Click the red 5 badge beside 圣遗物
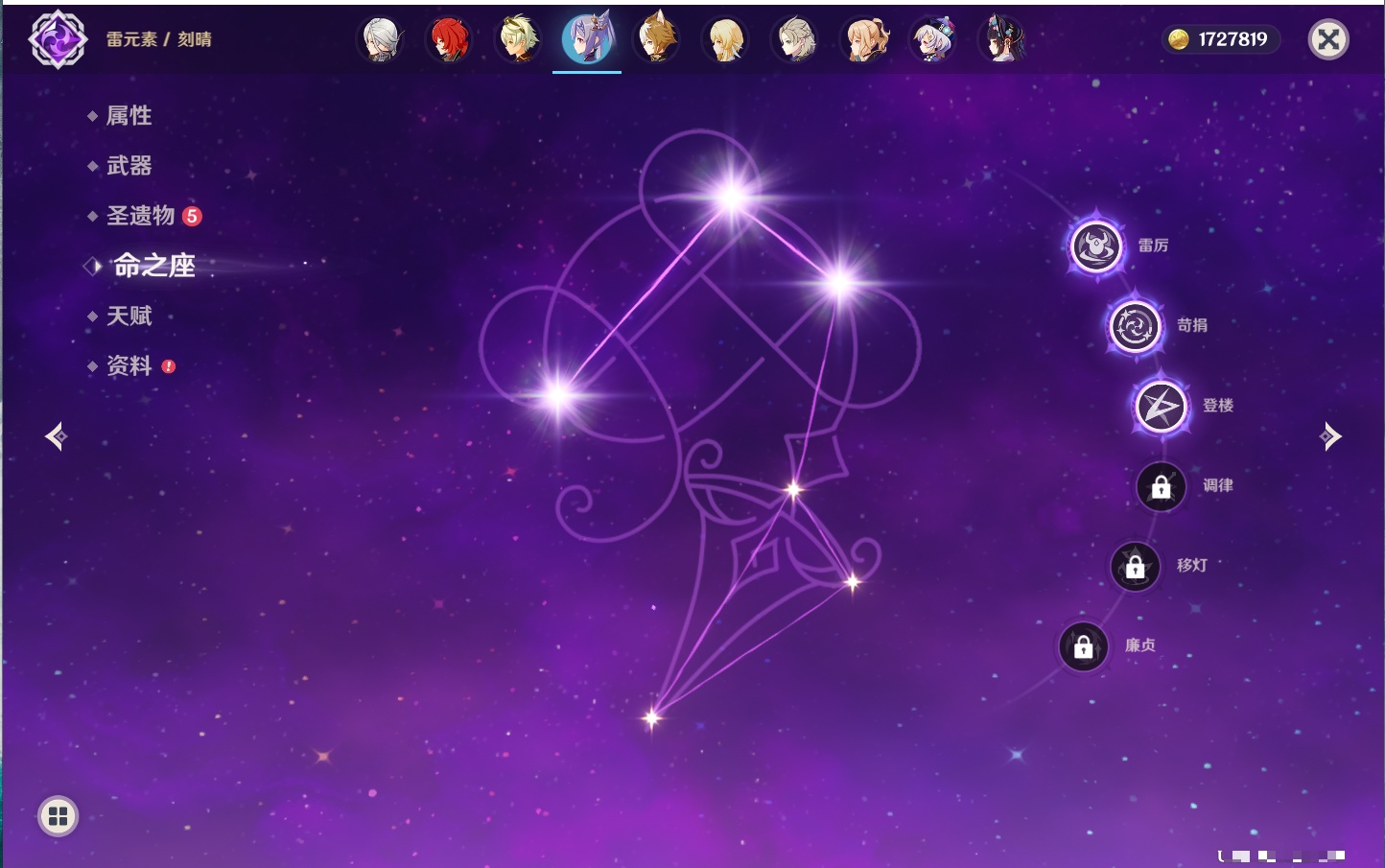 192,216
